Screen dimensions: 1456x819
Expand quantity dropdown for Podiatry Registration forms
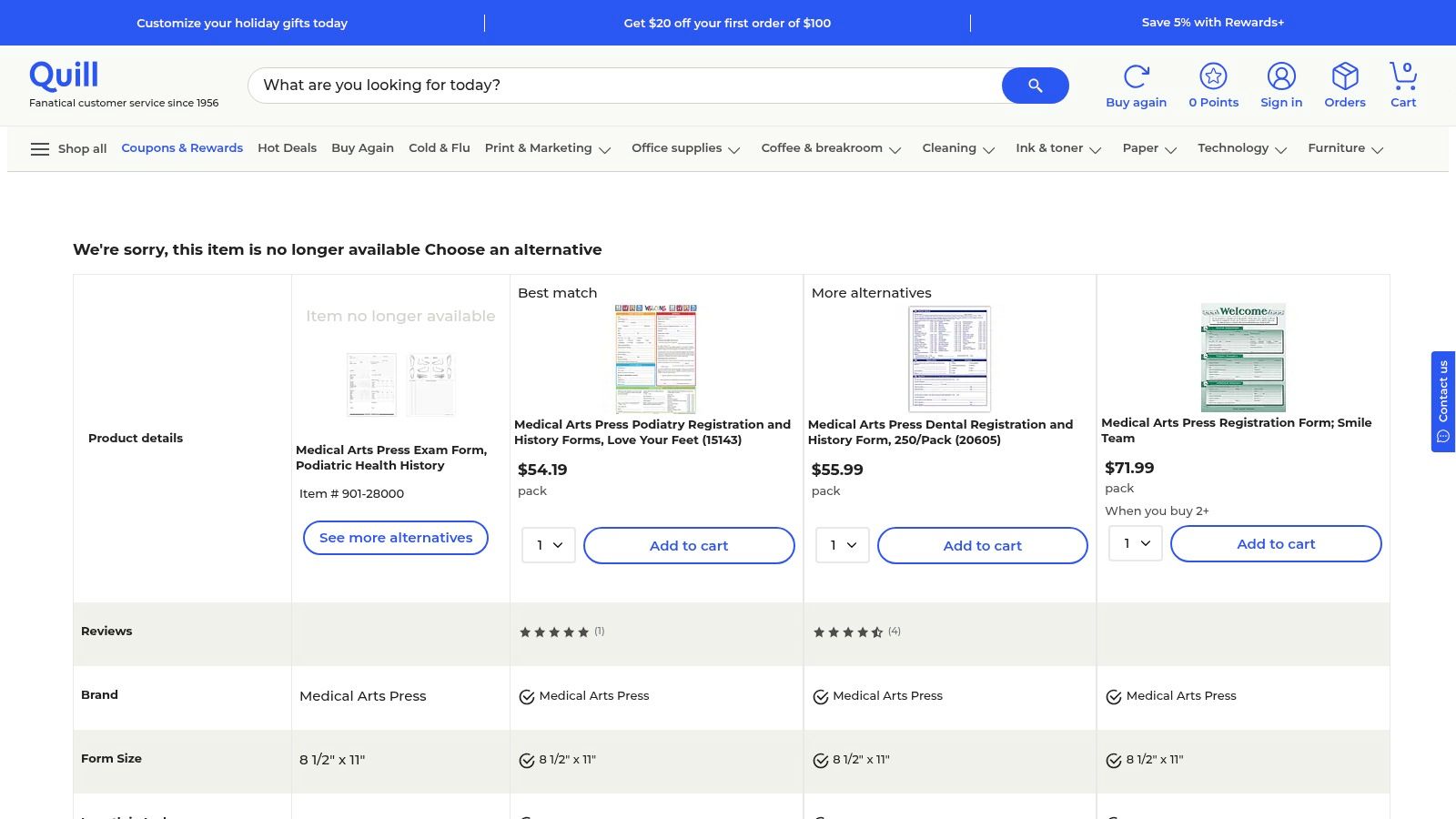coord(549,545)
